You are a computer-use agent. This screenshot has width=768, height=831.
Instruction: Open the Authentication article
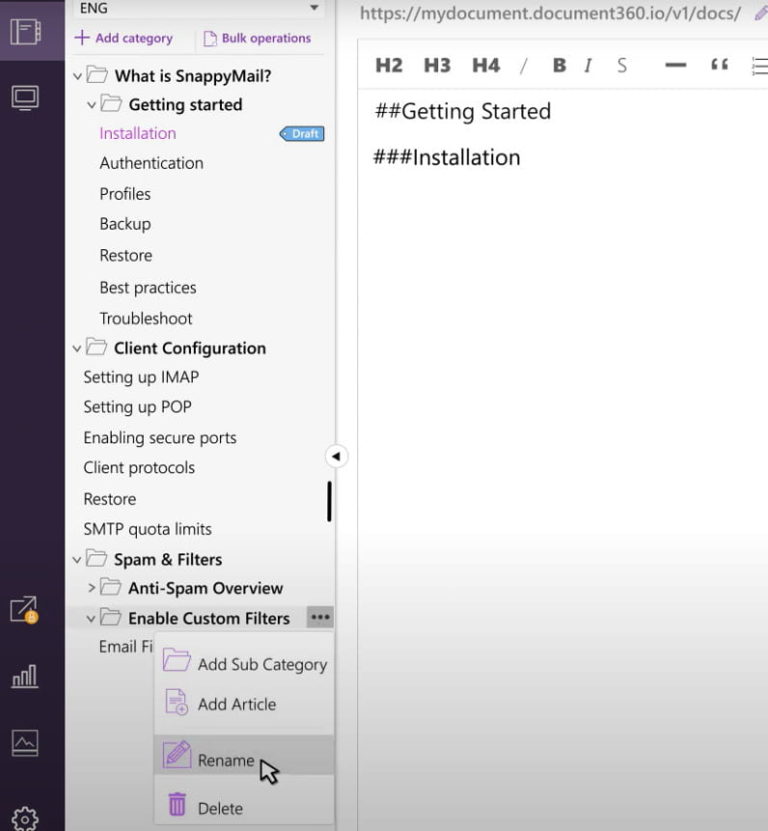[x=151, y=163]
